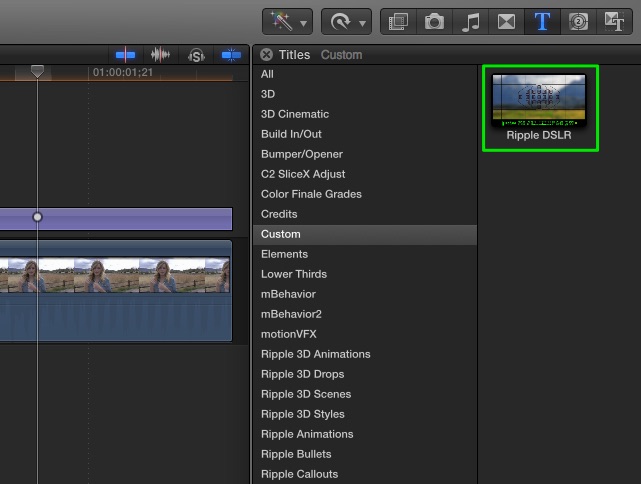
Task: Open the Transitions browser
Action: (x=505, y=21)
